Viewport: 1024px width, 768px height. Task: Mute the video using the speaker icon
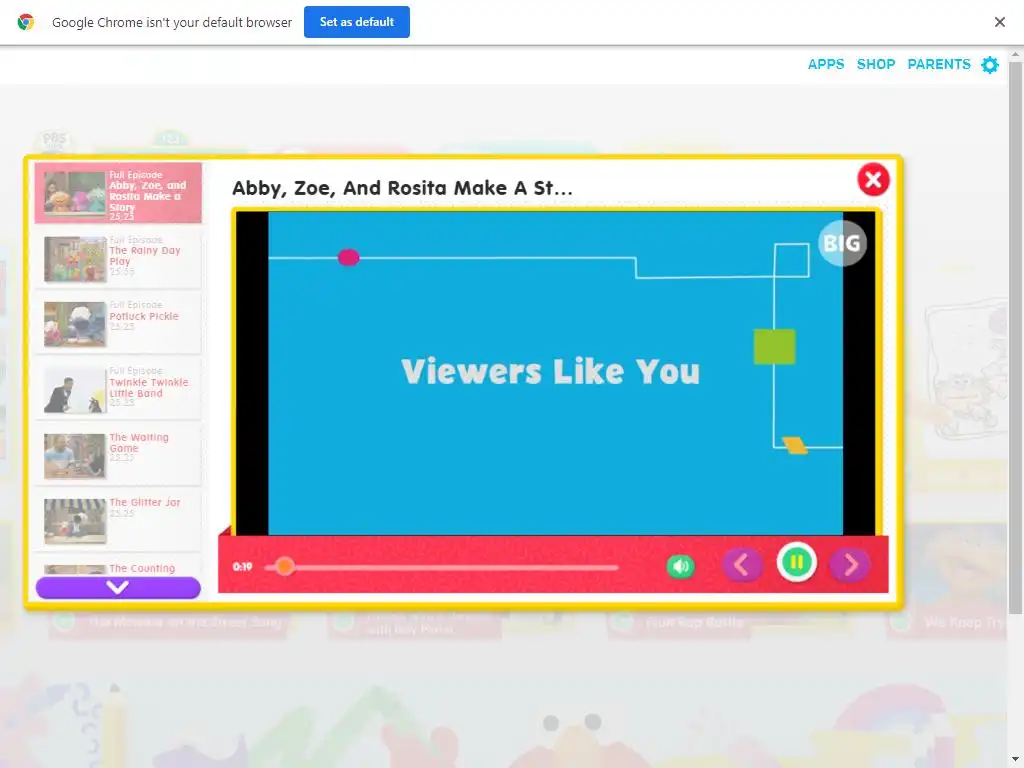[680, 566]
